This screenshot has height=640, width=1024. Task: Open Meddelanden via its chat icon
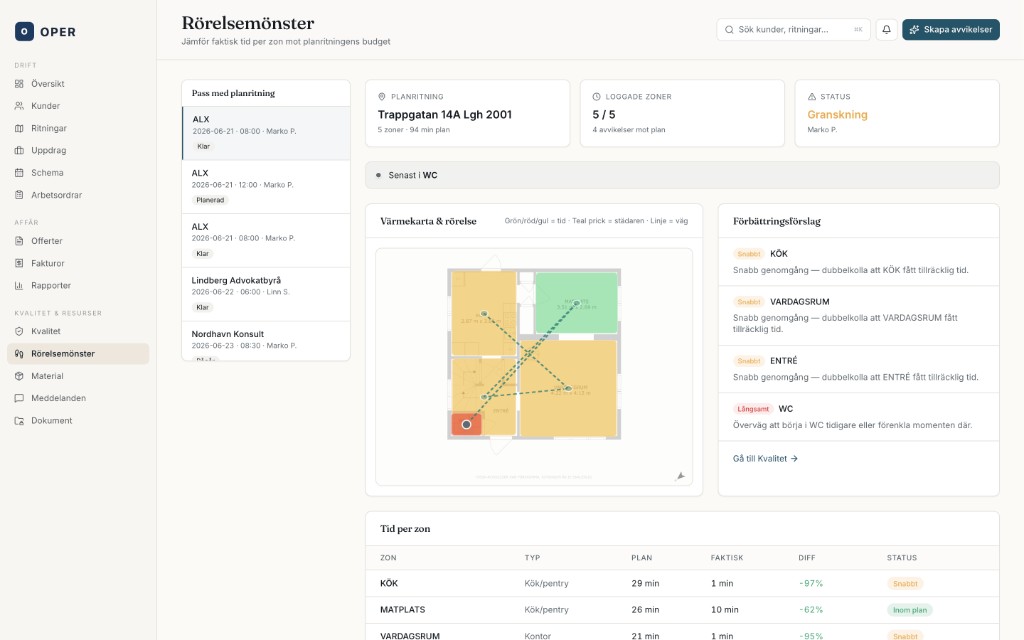coord(19,398)
